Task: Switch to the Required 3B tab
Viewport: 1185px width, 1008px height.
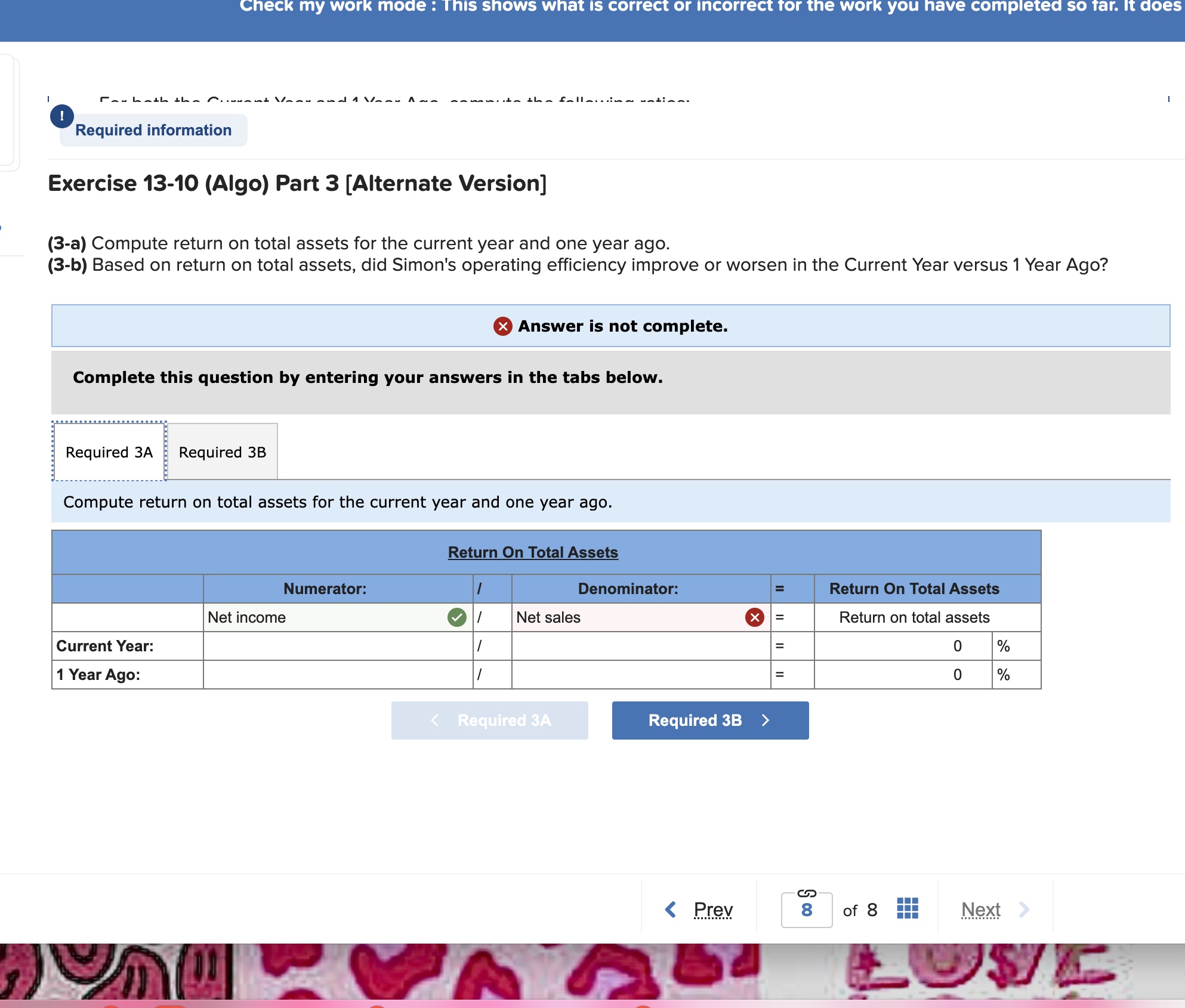Action: (222, 452)
